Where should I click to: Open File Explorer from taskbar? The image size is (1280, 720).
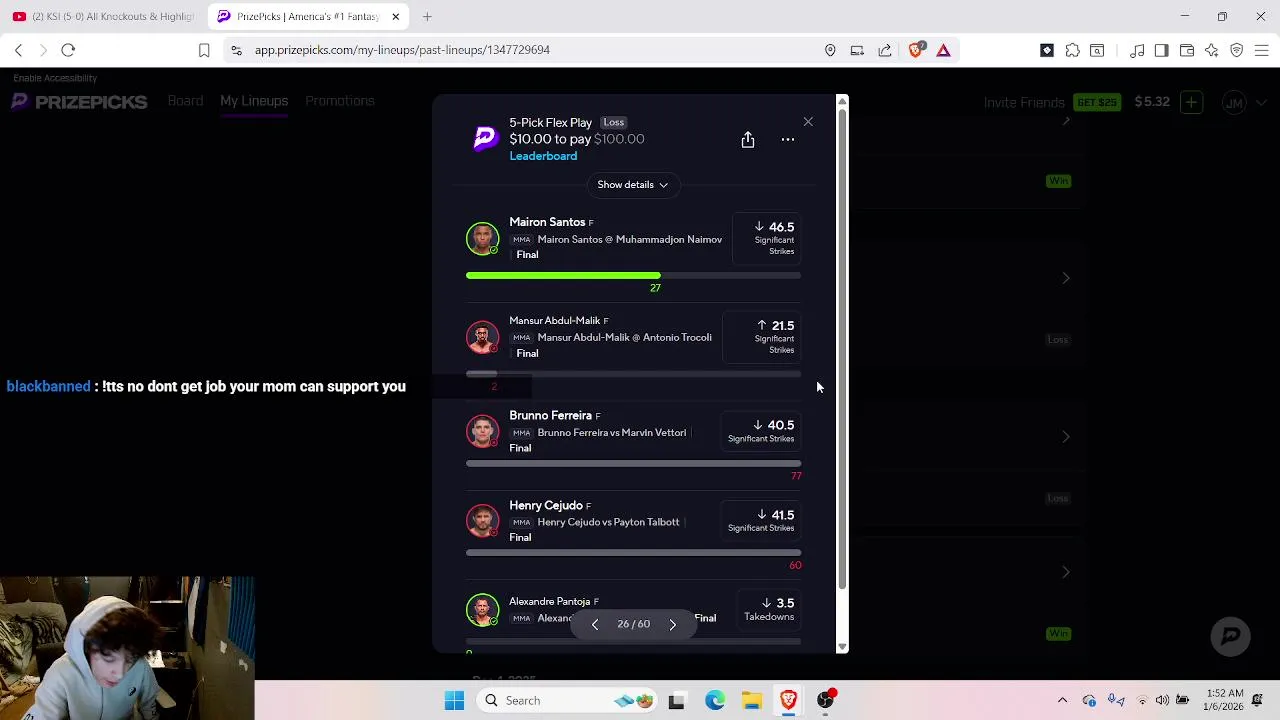point(752,700)
